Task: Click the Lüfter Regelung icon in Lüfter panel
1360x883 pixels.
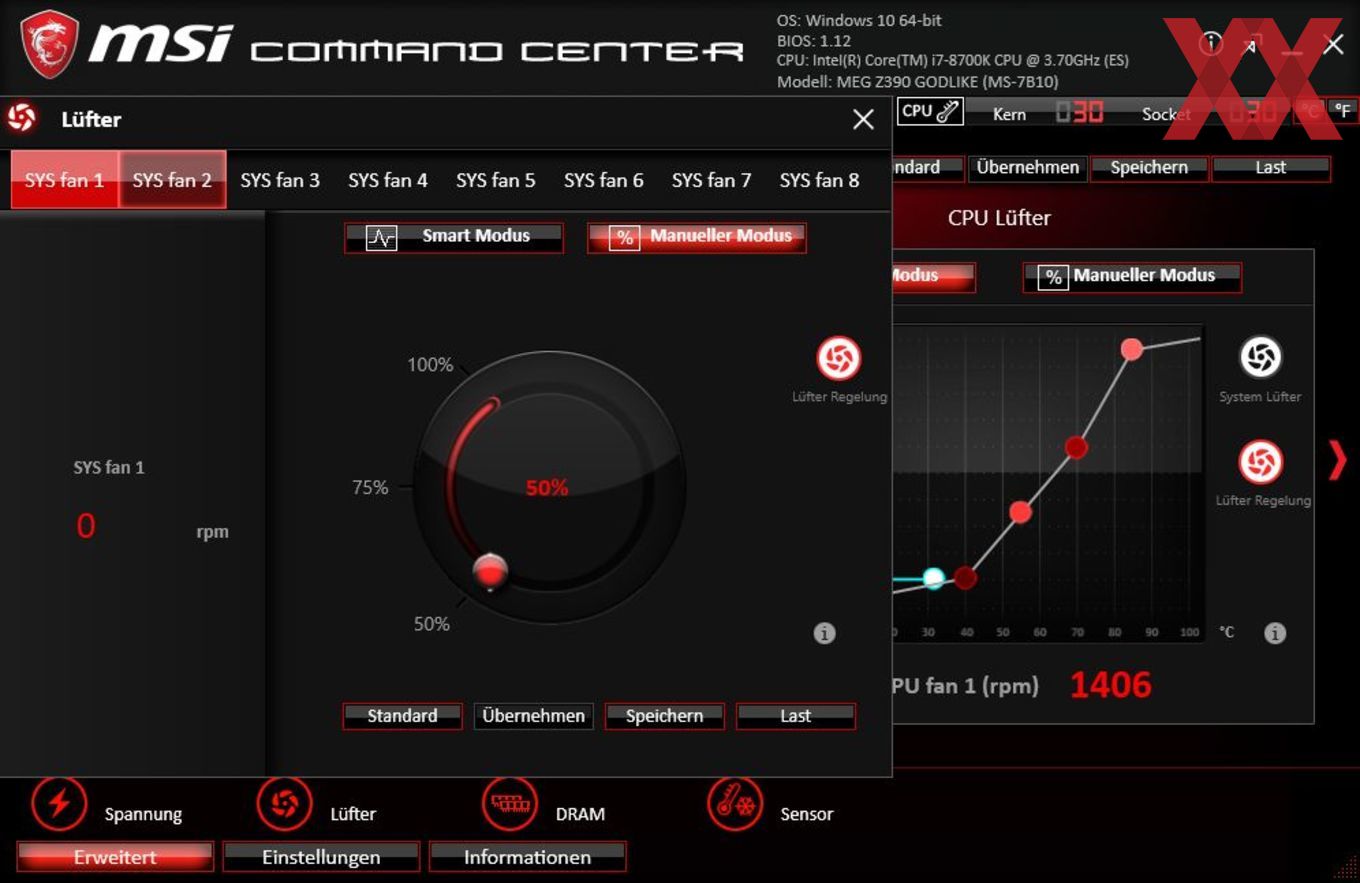Action: (x=839, y=358)
